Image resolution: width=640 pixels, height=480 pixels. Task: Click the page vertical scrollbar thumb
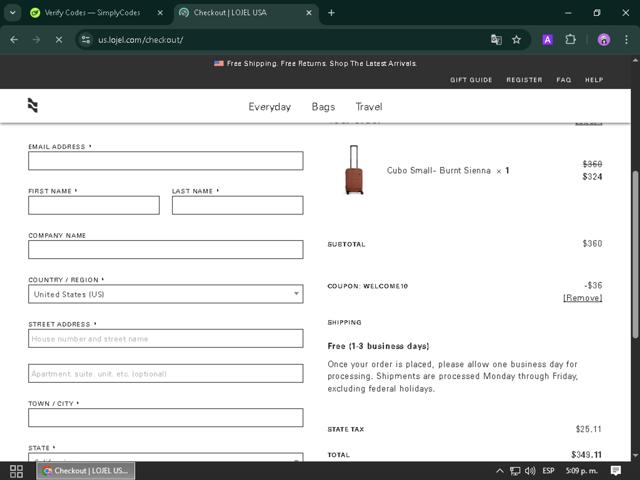635,254
